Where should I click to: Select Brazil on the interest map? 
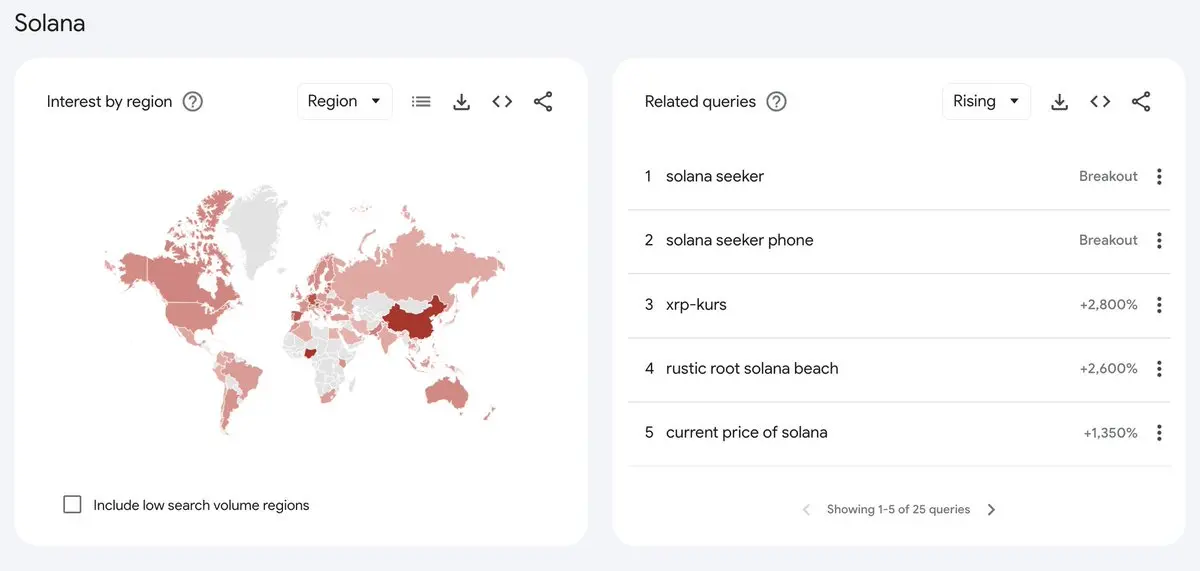[x=243, y=379]
